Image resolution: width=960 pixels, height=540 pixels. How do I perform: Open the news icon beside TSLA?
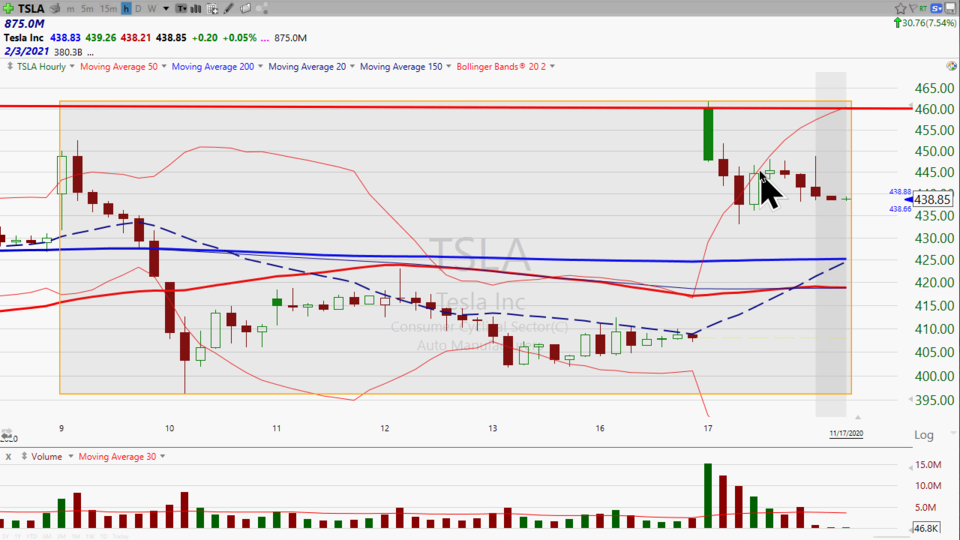click(55, 9)
